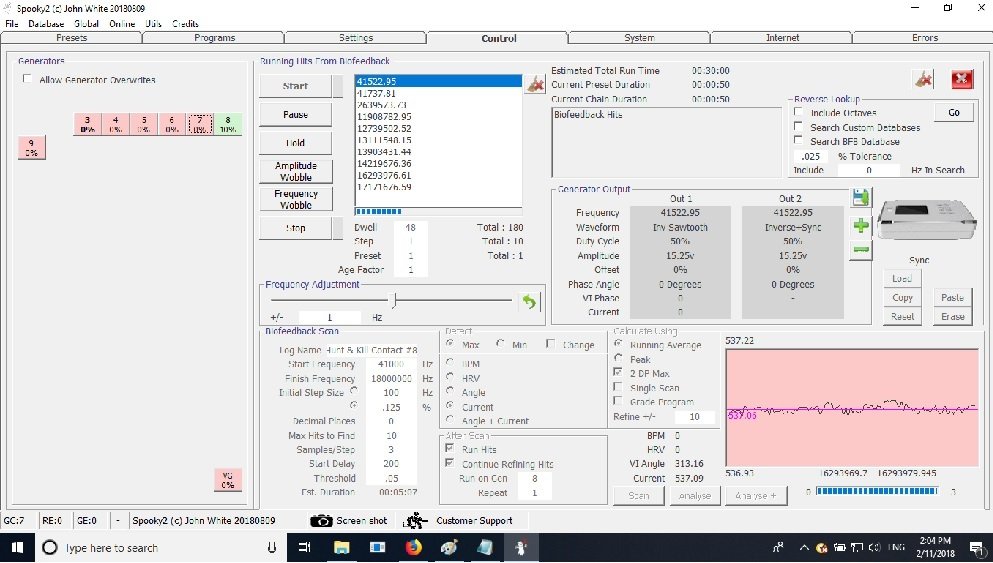Launch Firefox from taskbar
The height and width of the screenshot is (563, 993).
414,548
